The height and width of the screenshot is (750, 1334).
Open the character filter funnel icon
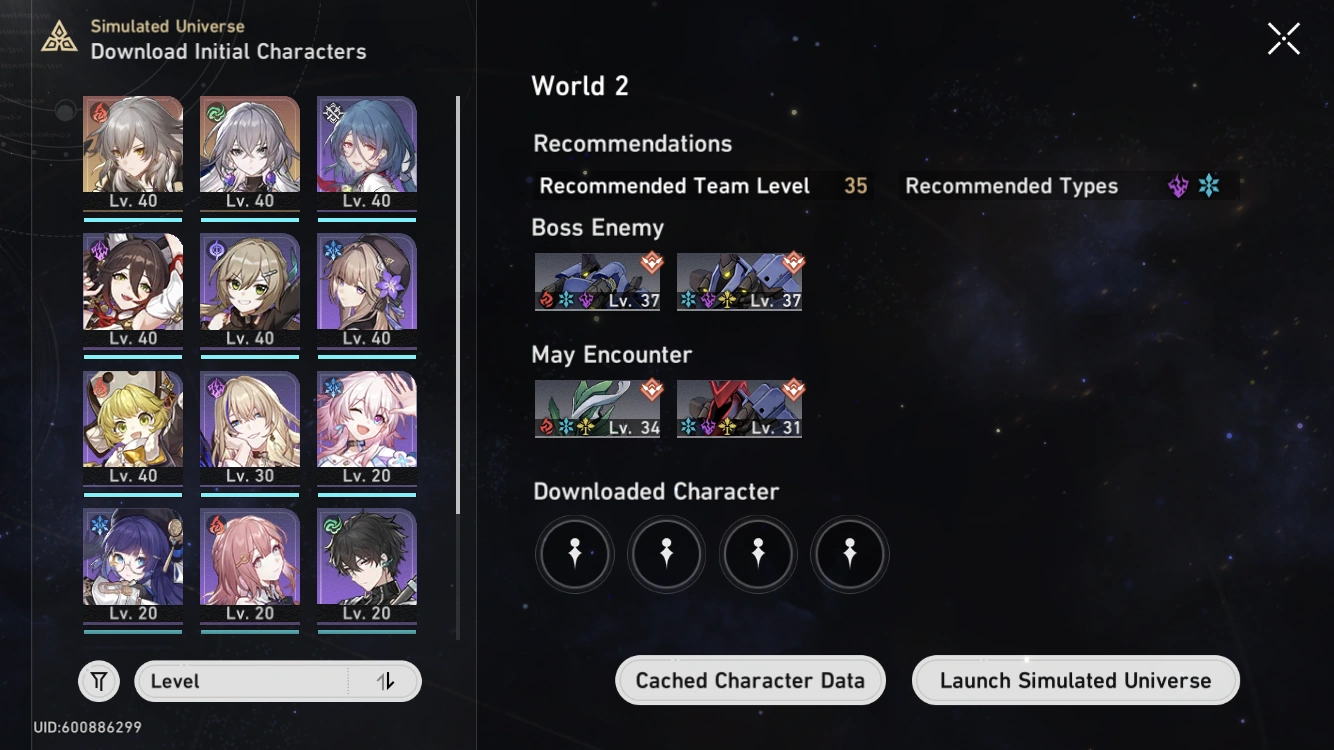pos(99,681)
